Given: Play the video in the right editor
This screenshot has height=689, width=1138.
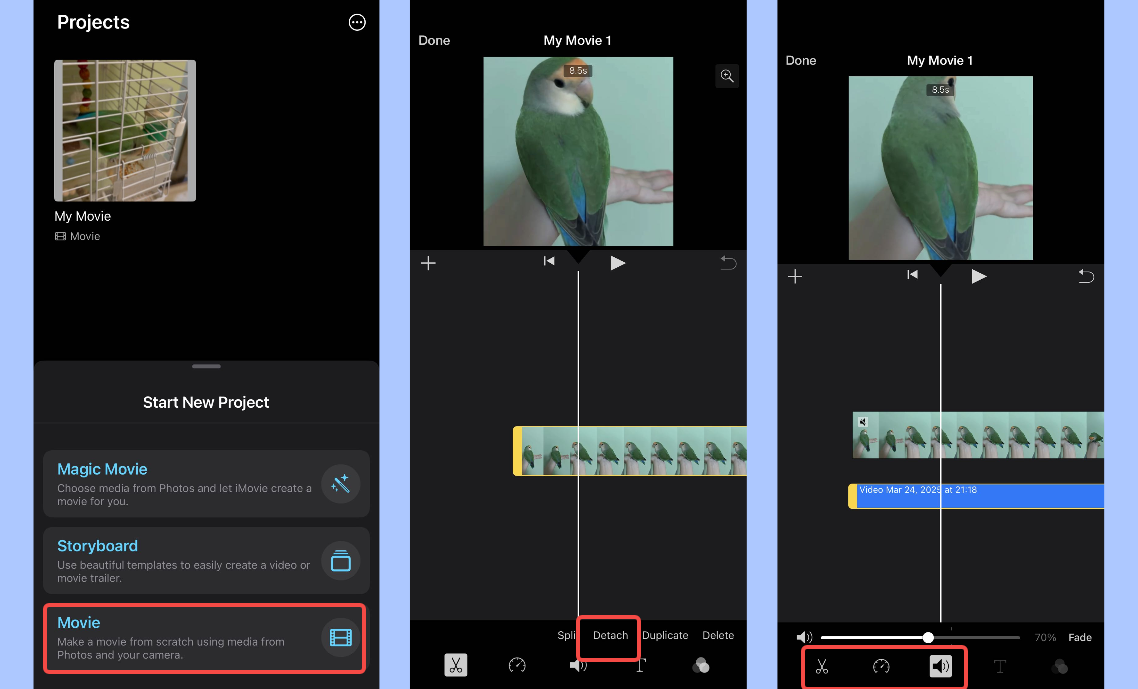Looking at the screenshot, I should tap(978, 277).
